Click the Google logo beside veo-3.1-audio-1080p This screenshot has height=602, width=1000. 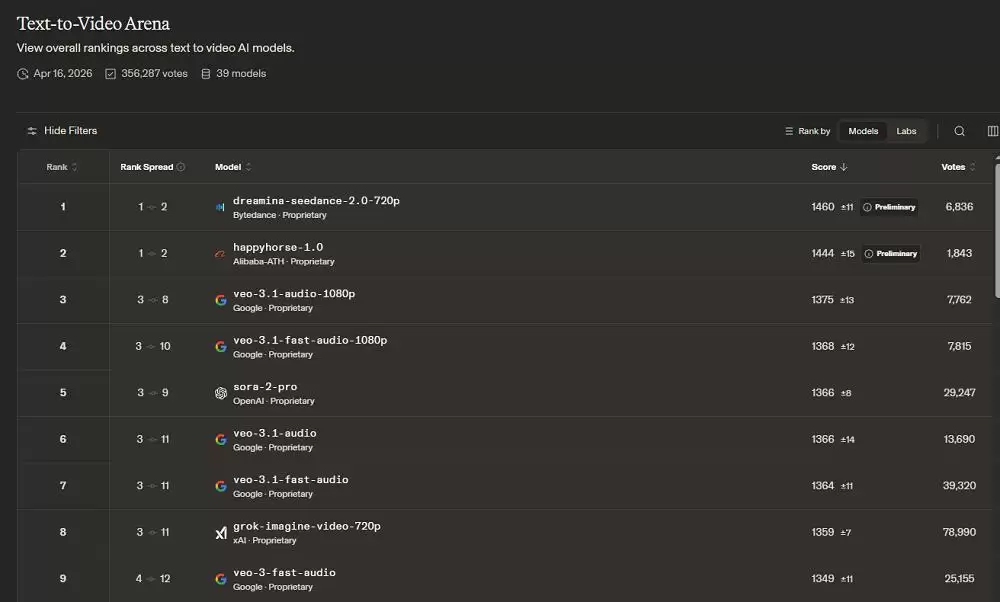click(x=221, y=300)
